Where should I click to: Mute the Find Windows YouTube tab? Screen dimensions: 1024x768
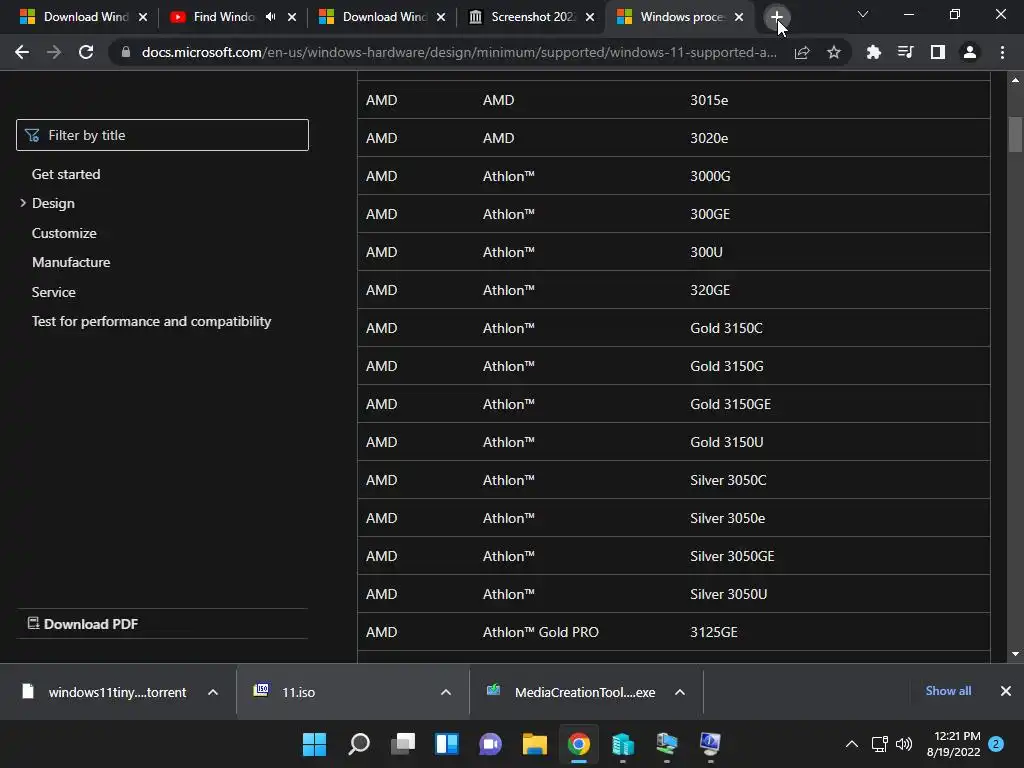(x=270, y=17)
